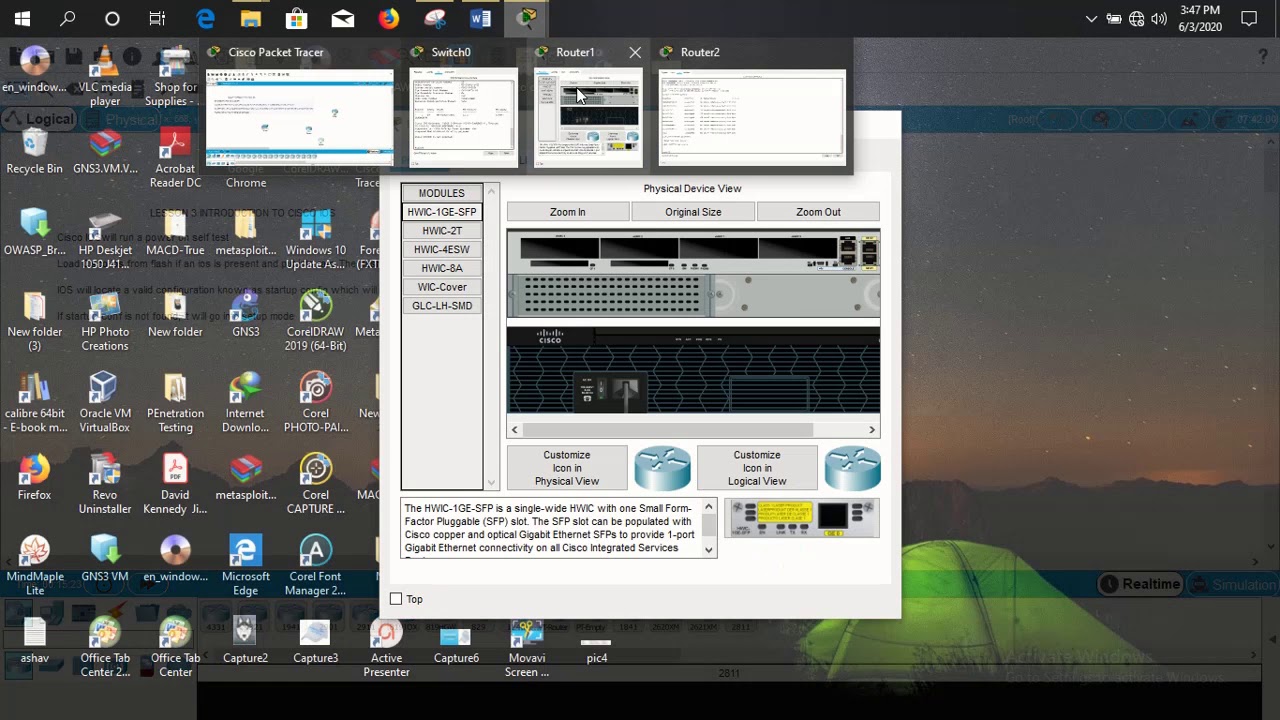Click the router icon beside Physical View customize
Image resolution: width=1280 pixels, height=720 pixels.
[x=662, y=468]
